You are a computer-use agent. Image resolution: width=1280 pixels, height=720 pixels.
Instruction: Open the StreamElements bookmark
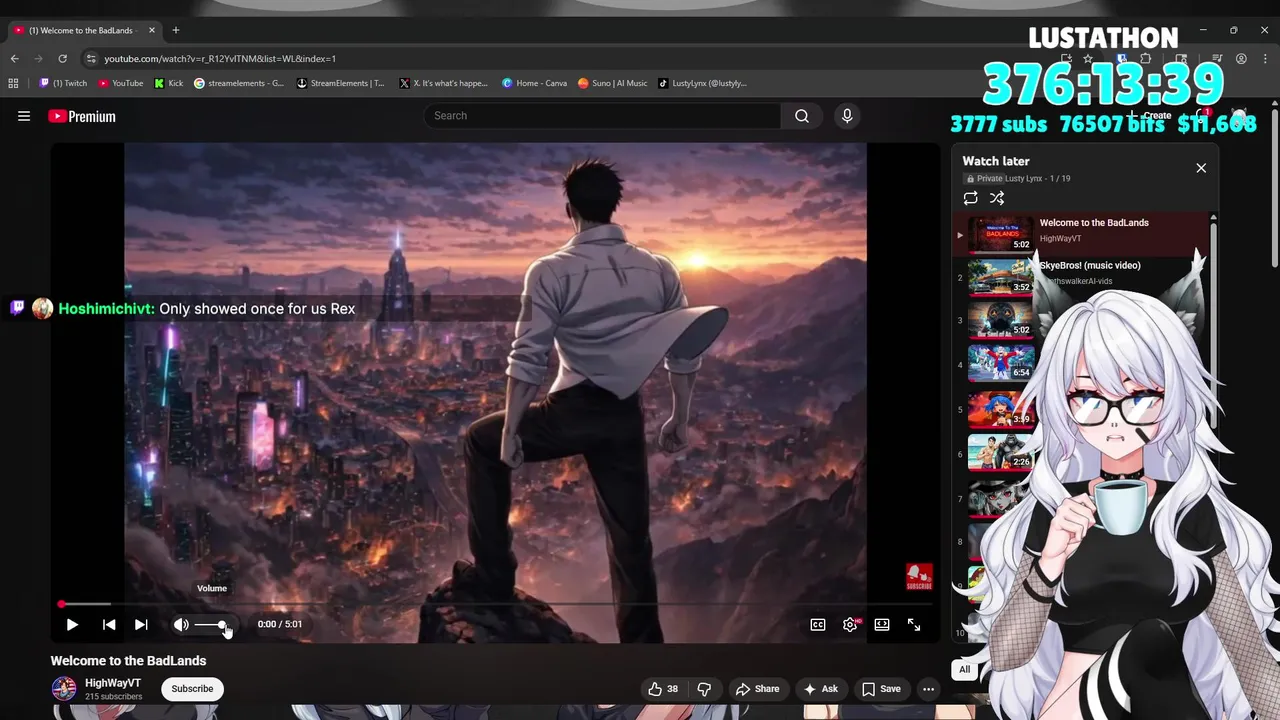341,83
